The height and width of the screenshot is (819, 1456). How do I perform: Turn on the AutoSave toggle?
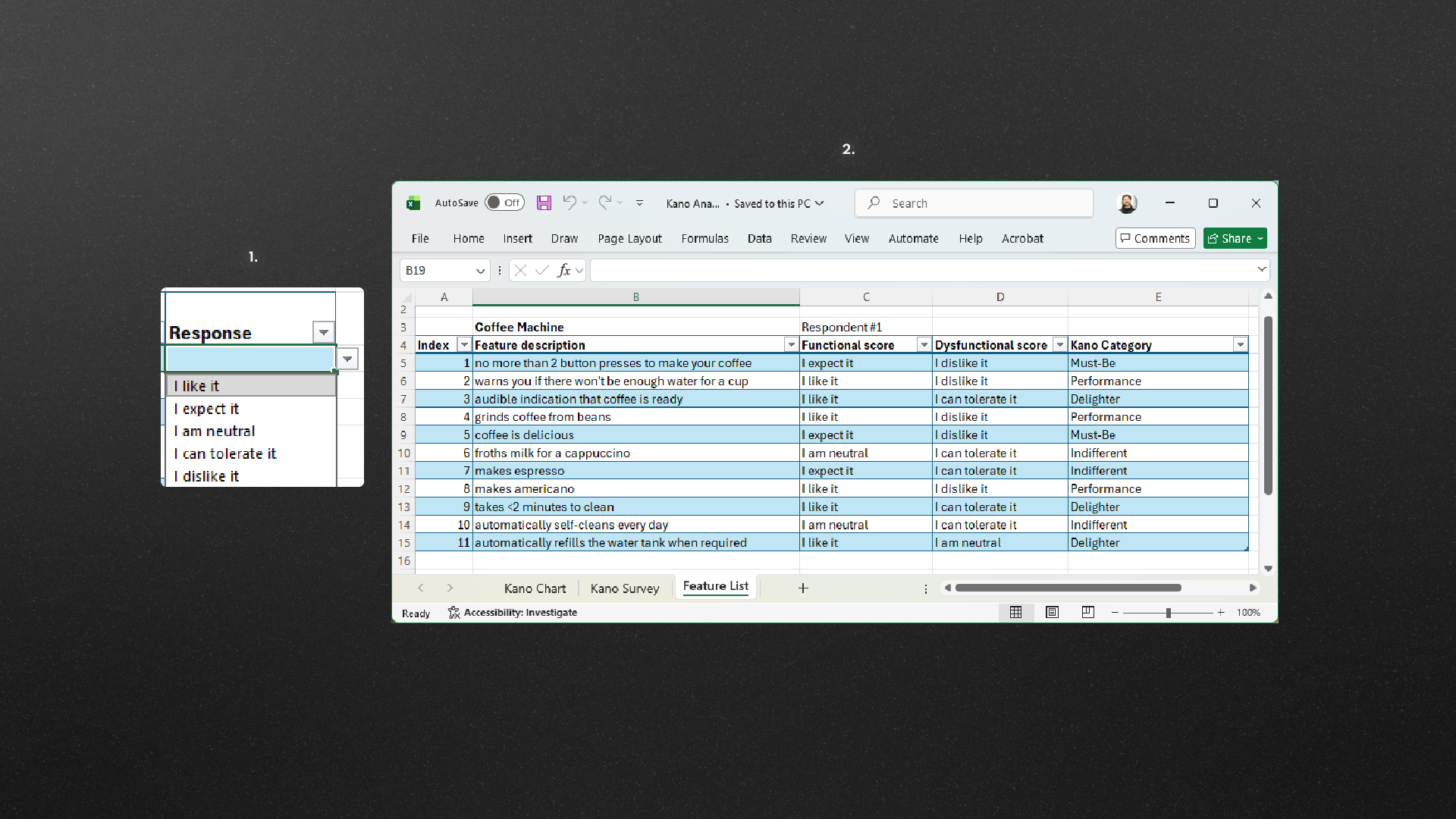(x=504, y=202)
